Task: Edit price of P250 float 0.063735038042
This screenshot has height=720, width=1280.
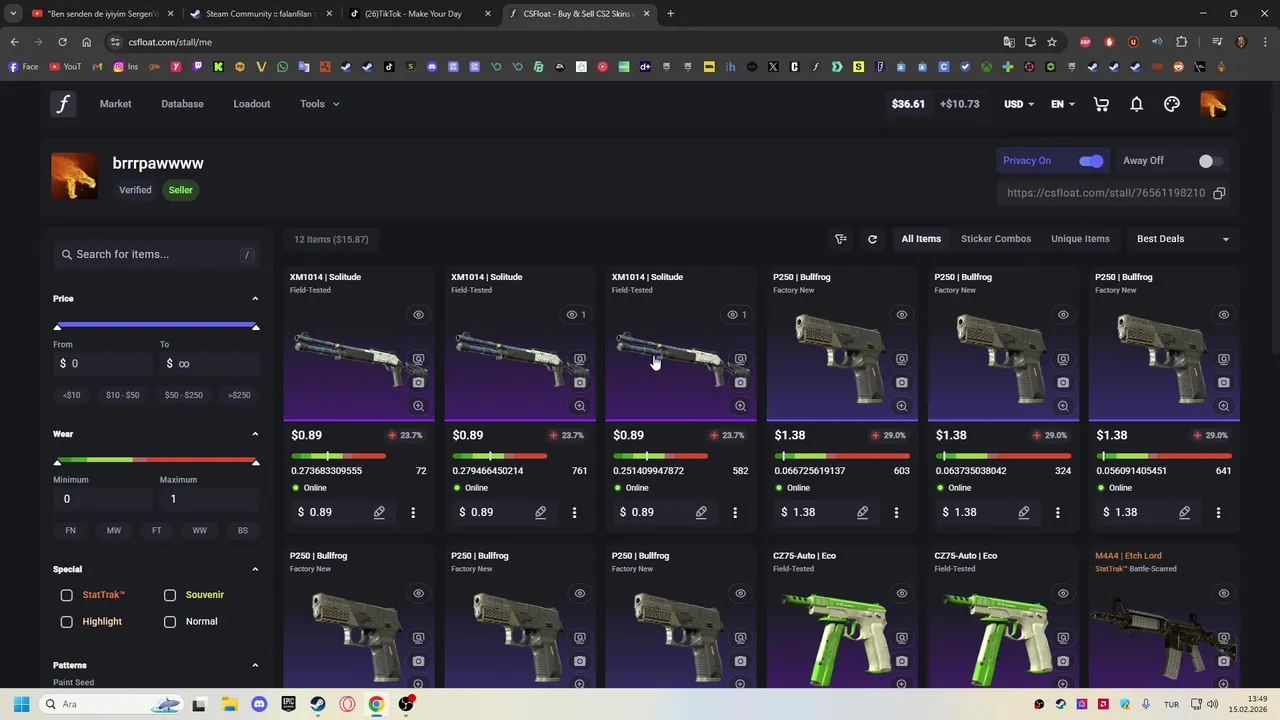Action: pos(1023,512)
